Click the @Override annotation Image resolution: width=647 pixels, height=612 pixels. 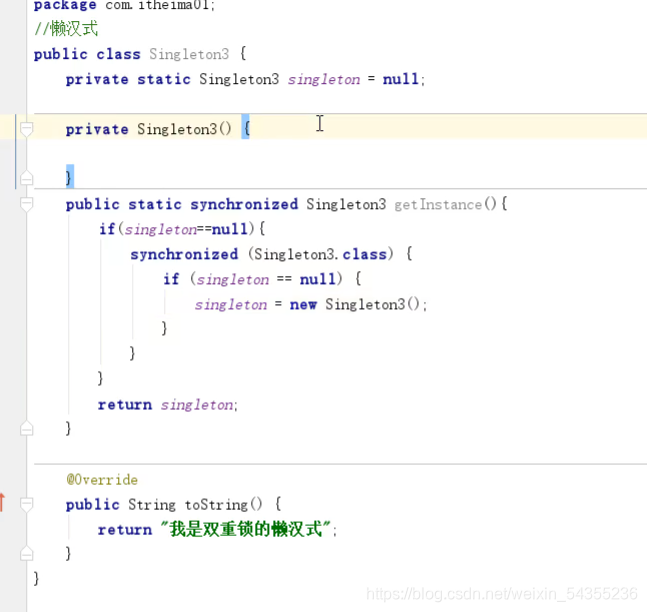102,480
